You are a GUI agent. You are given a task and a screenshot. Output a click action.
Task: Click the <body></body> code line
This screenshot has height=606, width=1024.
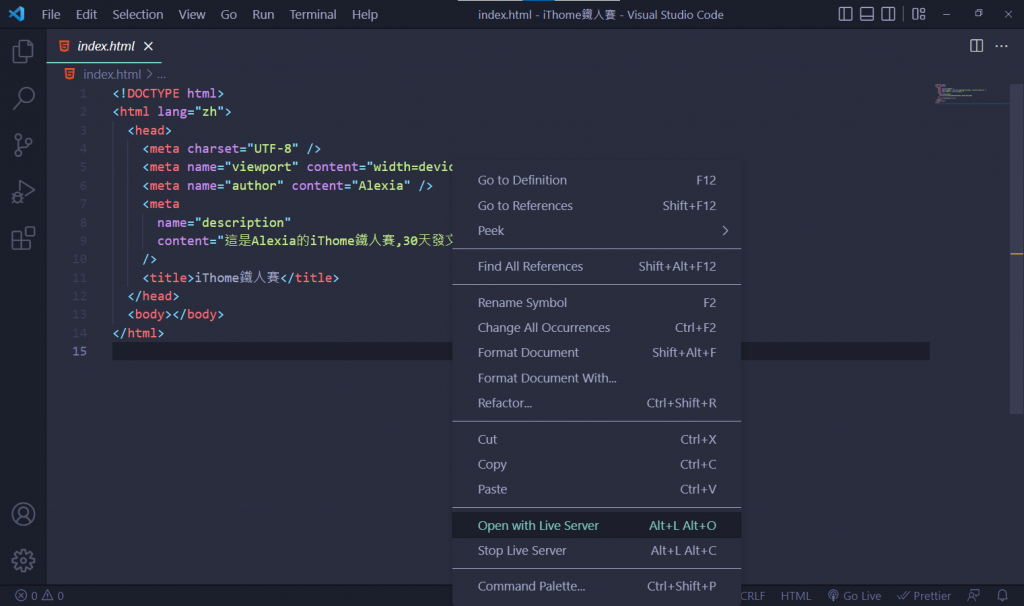coord(176,314)
